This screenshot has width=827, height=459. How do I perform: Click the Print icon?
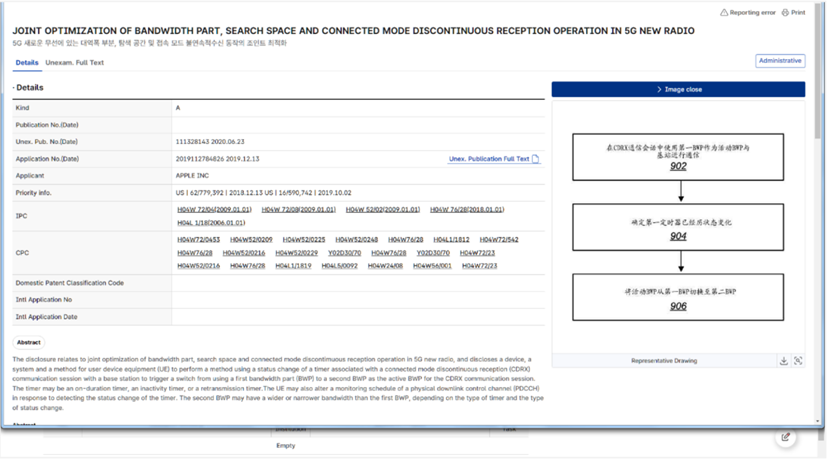(x=786, y=13)
